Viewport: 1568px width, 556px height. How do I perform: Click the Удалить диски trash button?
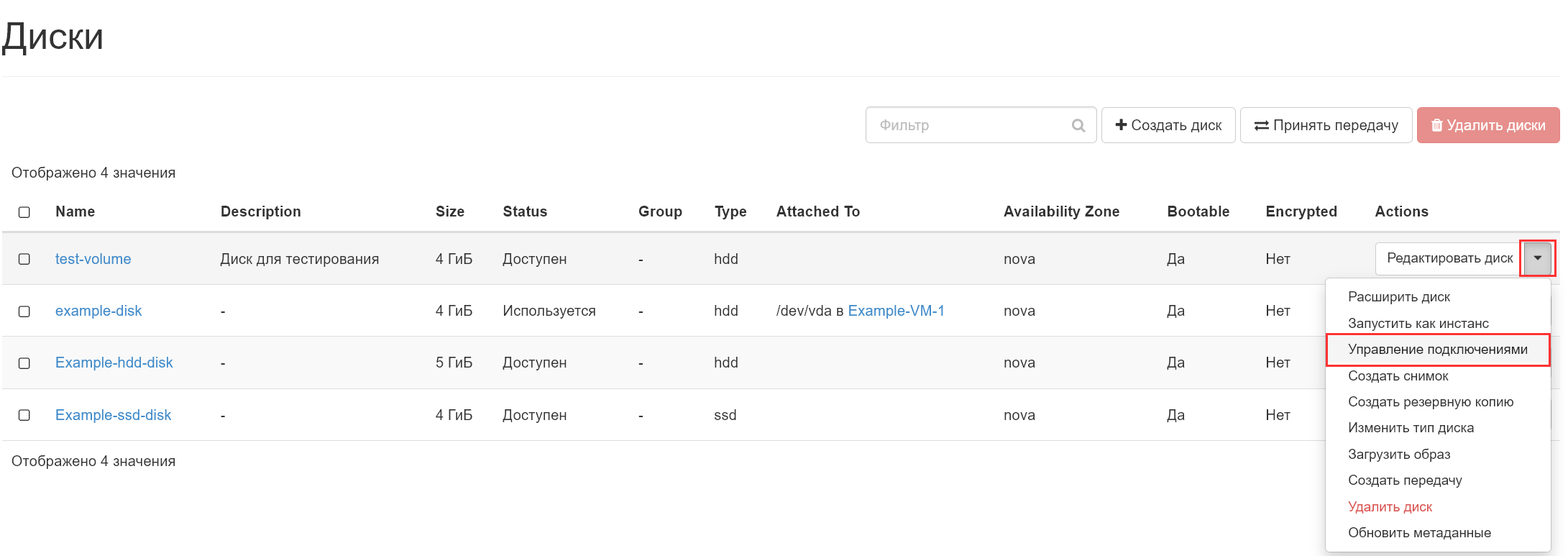pyautogui.click(x=1487, y=125)
